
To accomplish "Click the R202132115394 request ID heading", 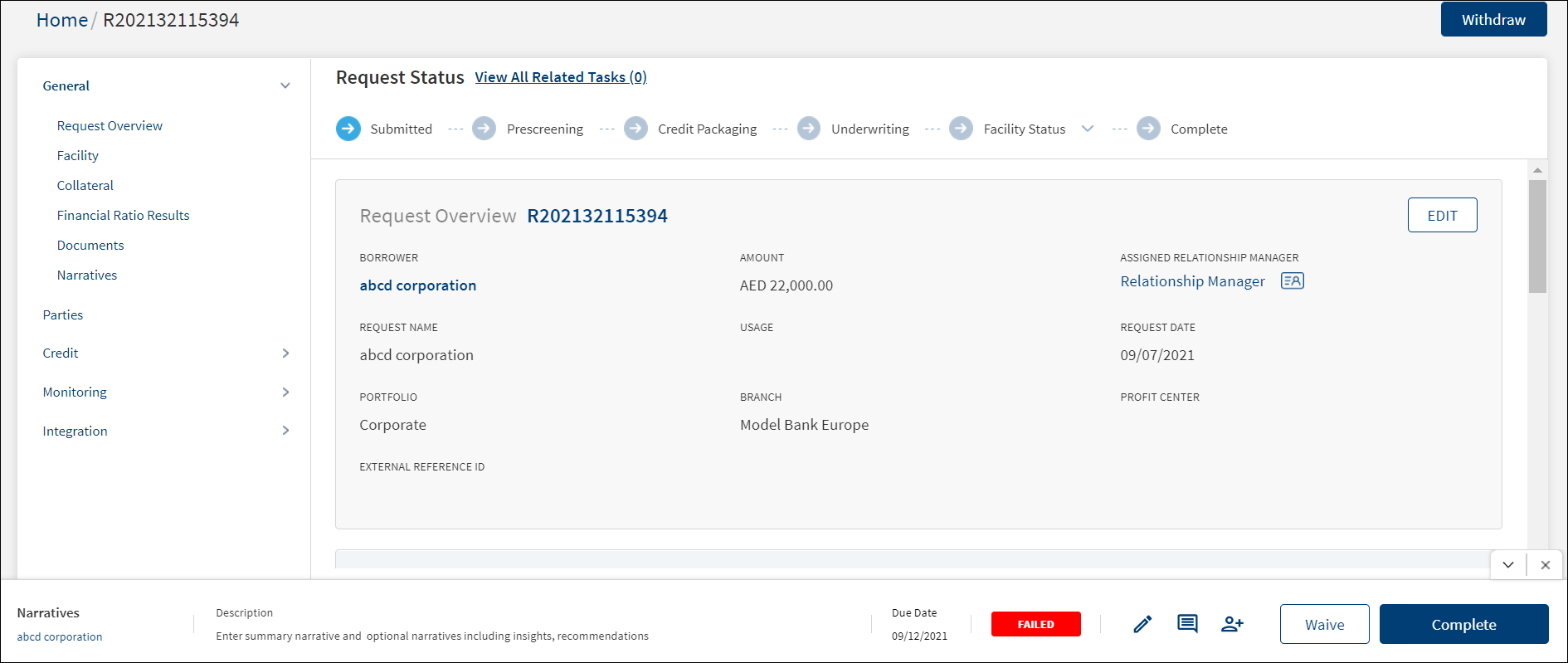I will (597, 216).
